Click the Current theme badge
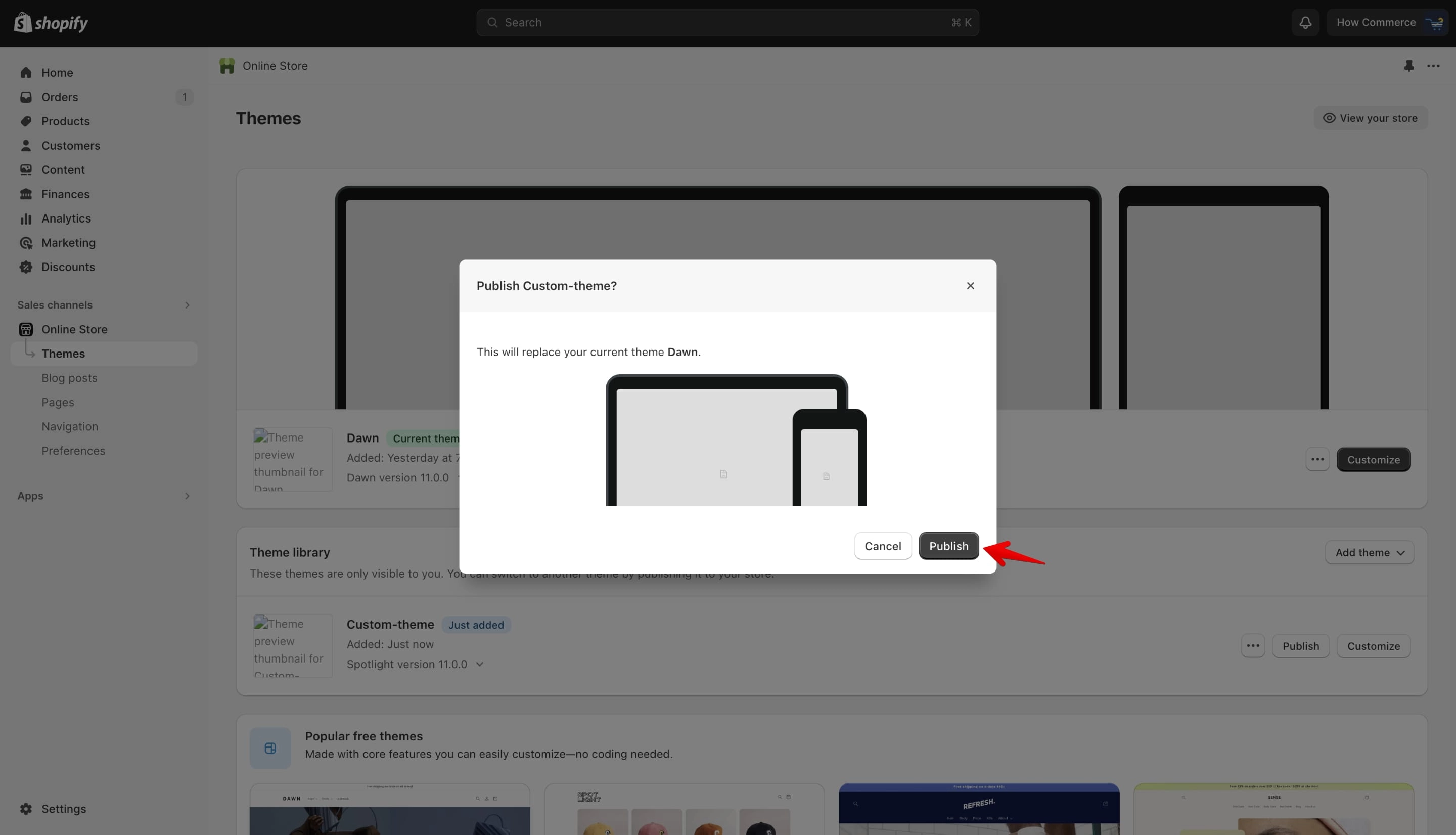This screenshot has width=1456, height=835. tap(423, 438)
